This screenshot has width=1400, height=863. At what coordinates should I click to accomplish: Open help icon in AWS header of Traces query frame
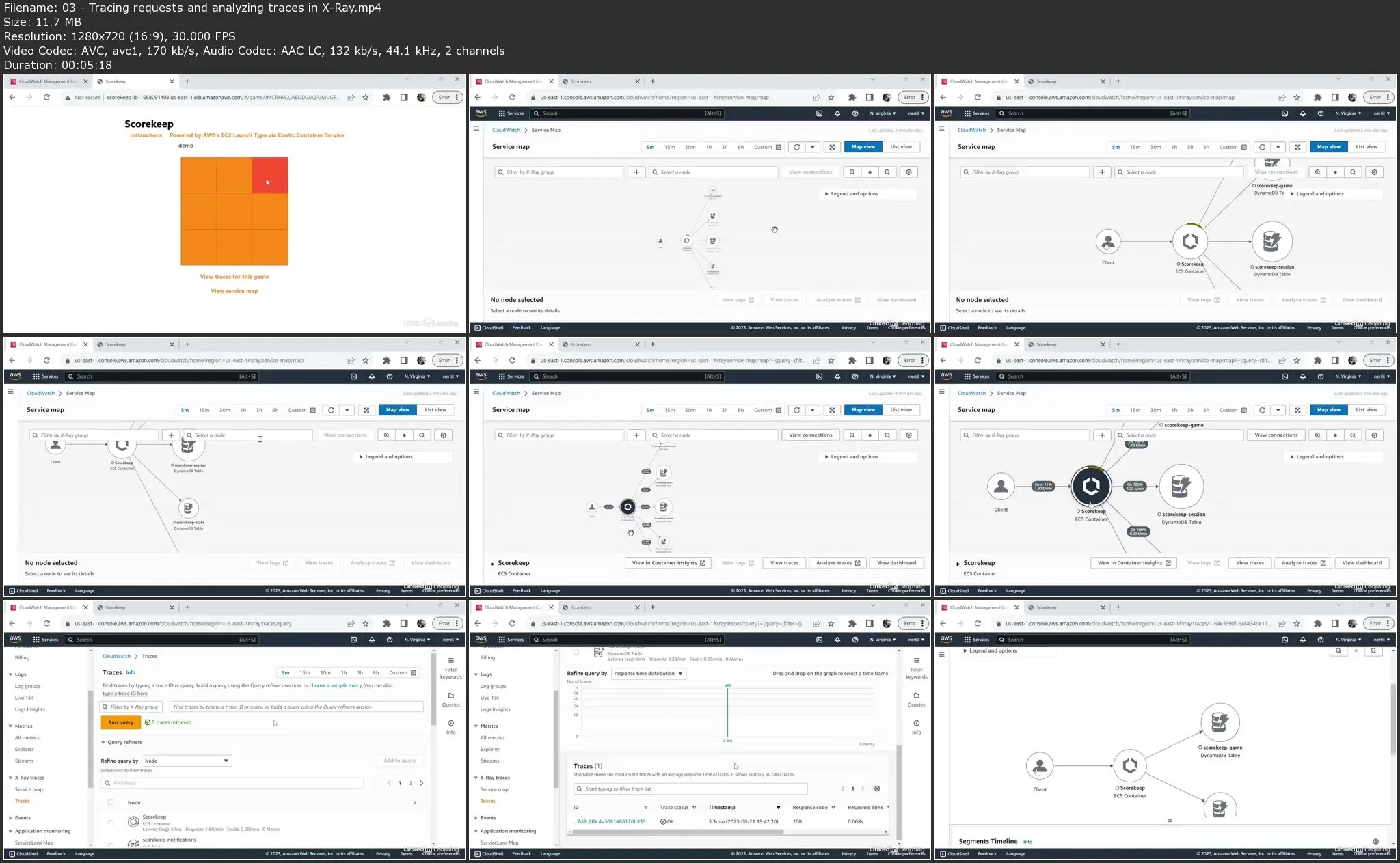(x=390, y=640)
